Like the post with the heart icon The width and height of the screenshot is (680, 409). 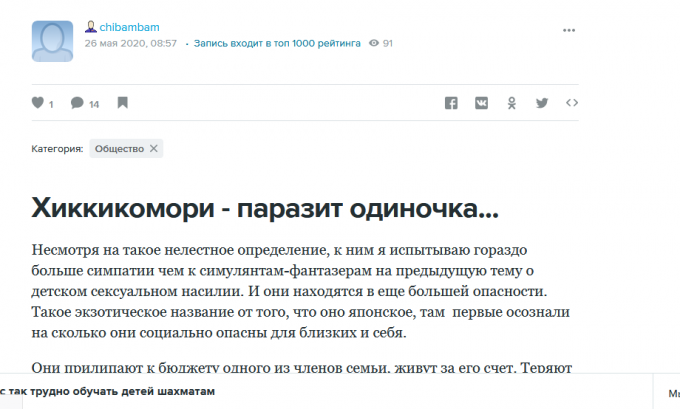[38, 102]
